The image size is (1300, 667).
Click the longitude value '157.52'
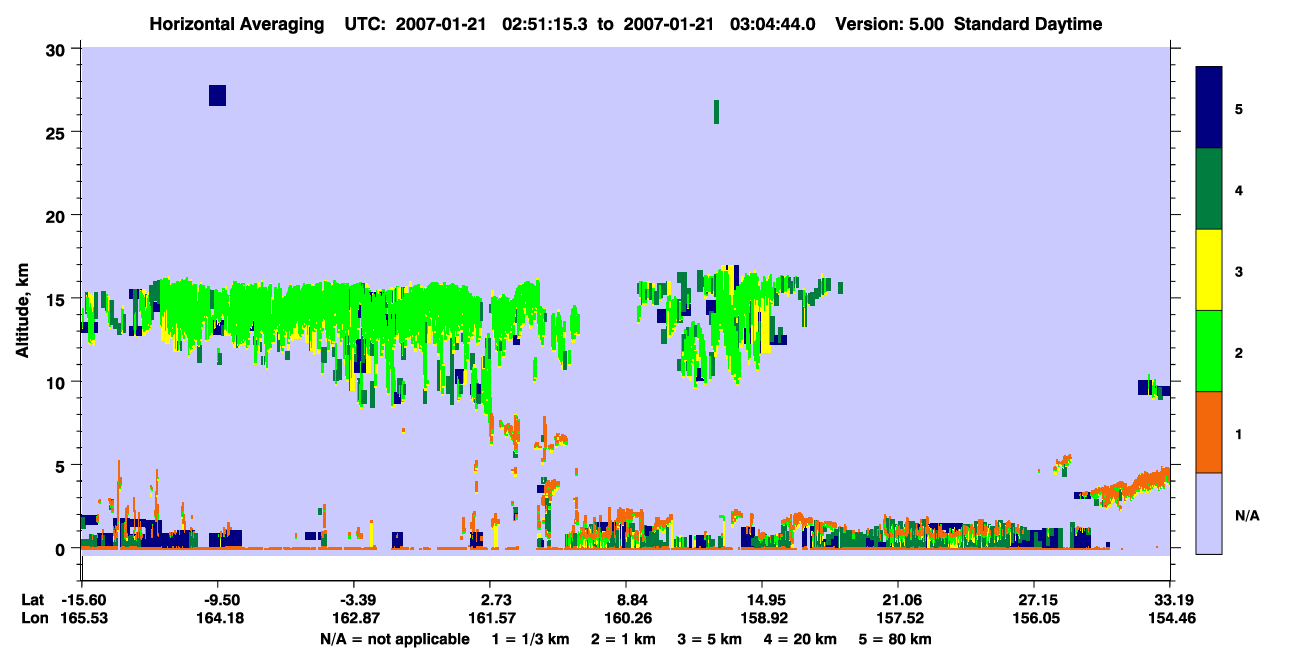[898, 618]
